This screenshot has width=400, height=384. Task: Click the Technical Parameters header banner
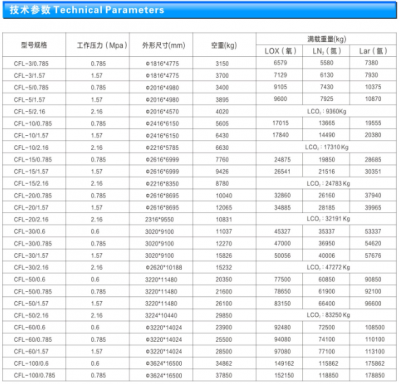(200, 10)
